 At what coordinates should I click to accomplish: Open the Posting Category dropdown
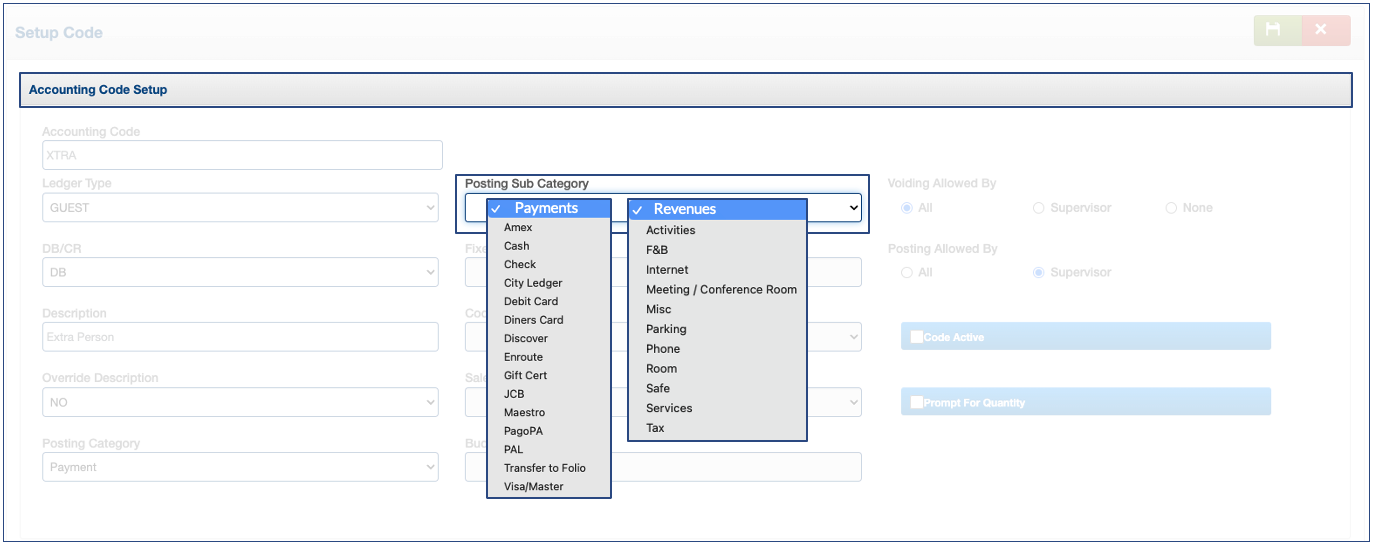pos(240,467)
